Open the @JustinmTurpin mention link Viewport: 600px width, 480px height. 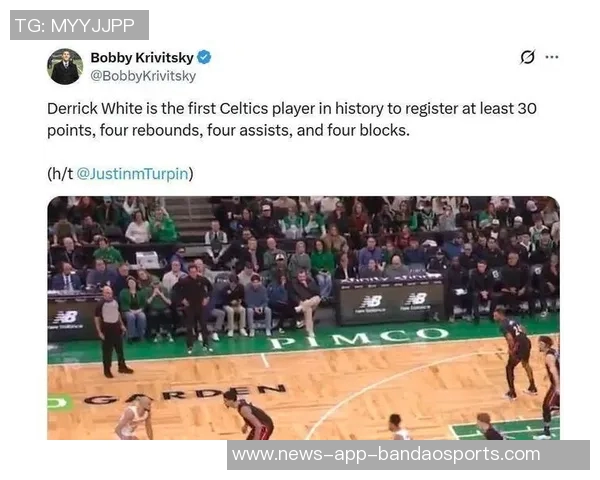click(132, 174)
